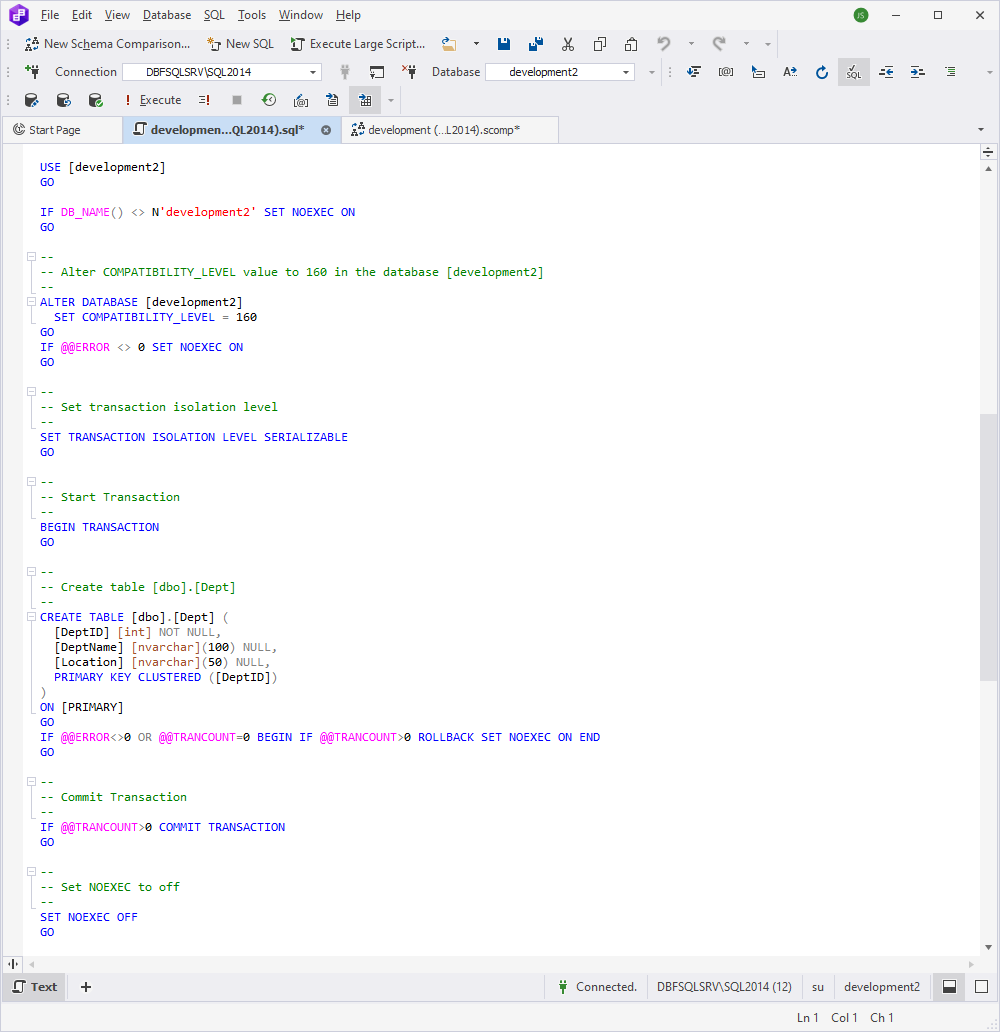Toggle the single-pane layout button in status bar
1000x1032 pixels.
pos(982,987)
